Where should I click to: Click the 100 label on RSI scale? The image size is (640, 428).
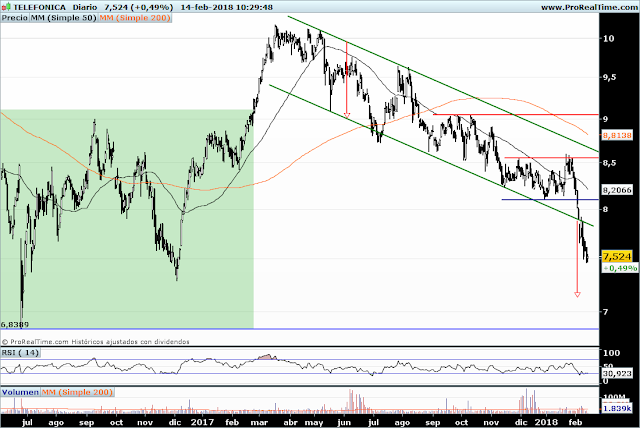click(611, 353)
